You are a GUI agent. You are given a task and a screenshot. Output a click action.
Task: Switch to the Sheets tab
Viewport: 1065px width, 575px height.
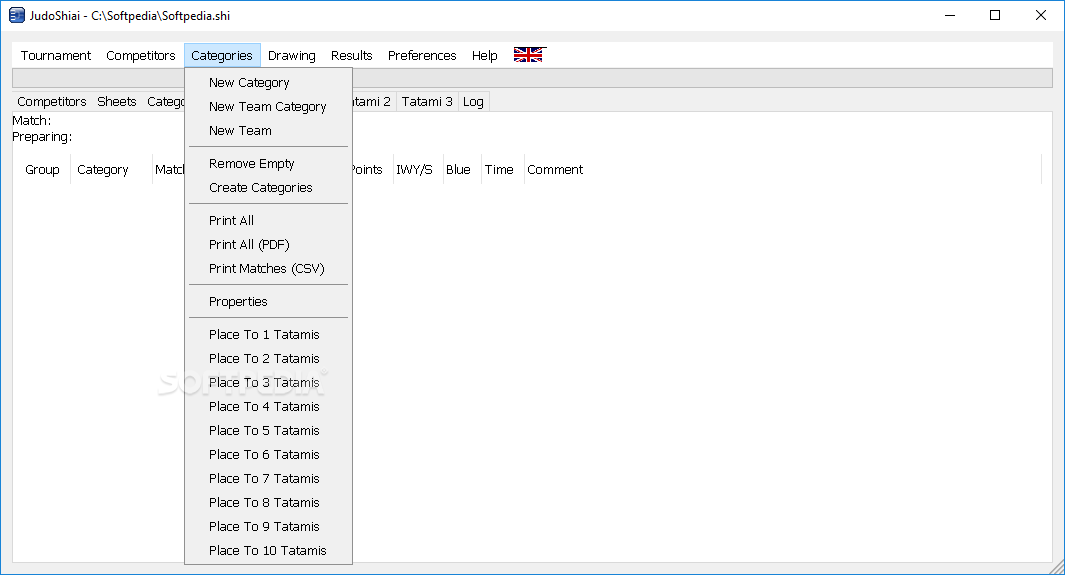pos(117,102)
